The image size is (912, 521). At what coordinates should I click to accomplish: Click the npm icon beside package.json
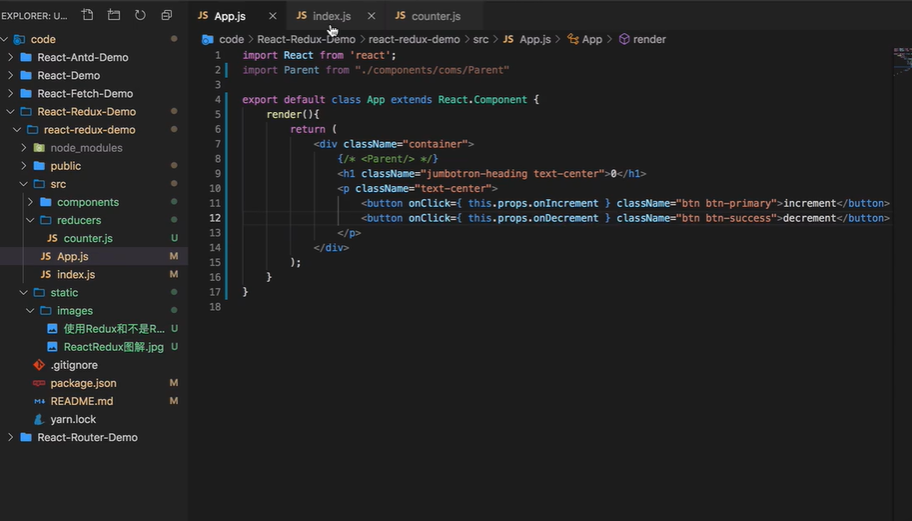point(39,383)
